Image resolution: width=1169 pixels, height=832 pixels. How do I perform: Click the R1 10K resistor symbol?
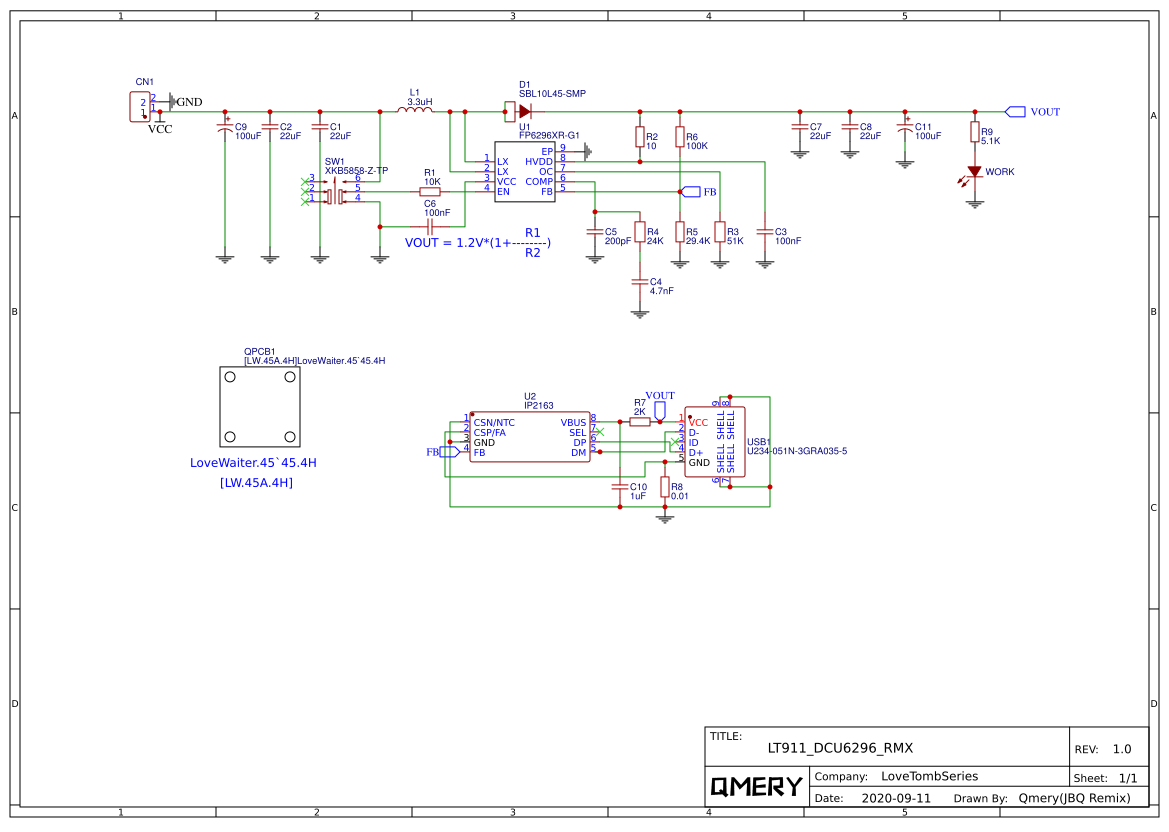tap(430, 190)
